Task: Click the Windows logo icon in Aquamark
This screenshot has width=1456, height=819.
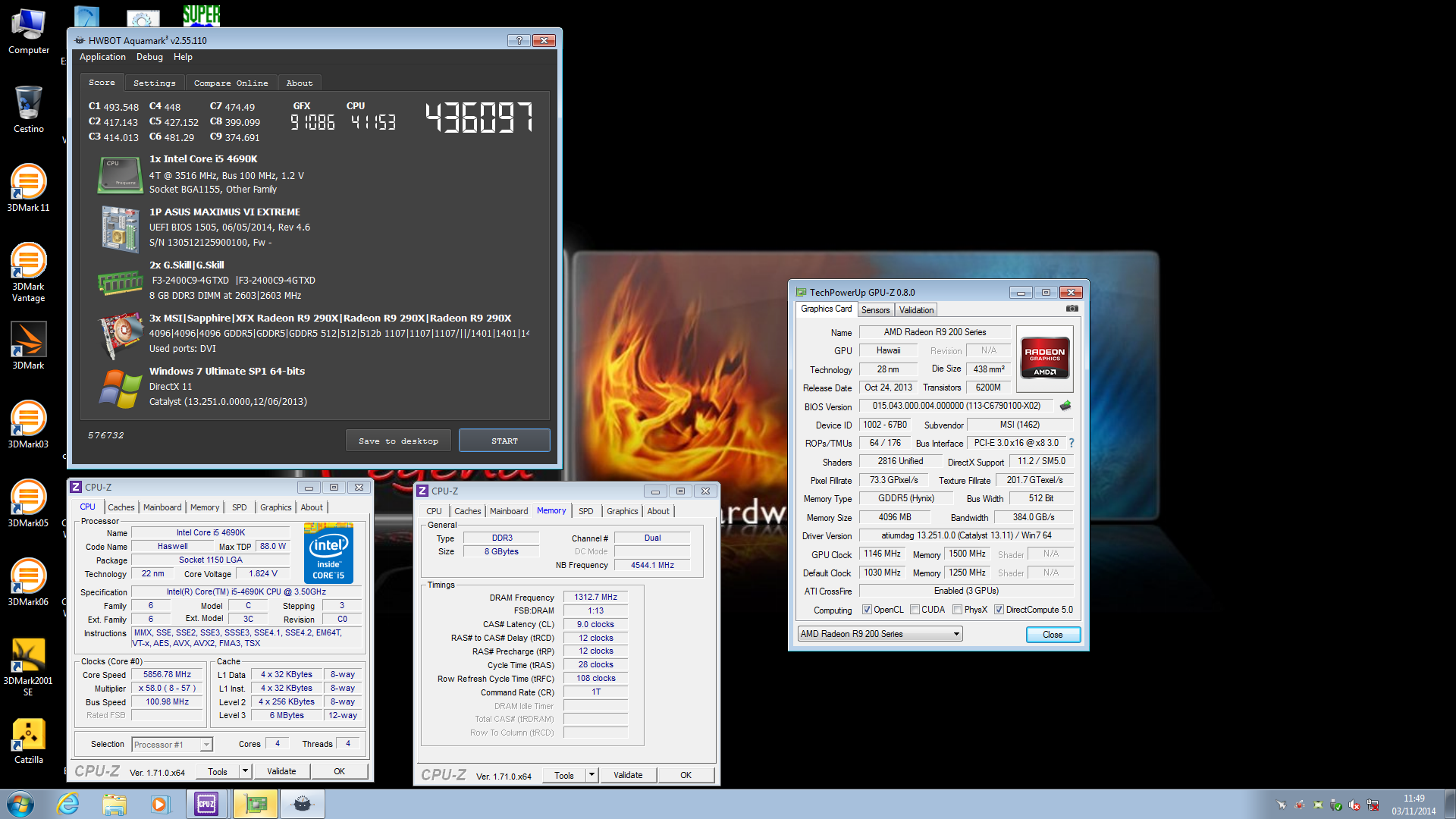Action: pyautogui.click(x=120, y=388)
